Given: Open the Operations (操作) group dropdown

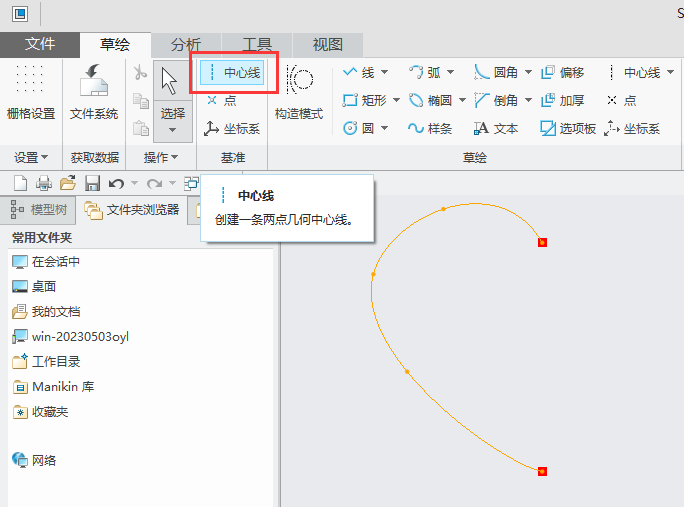Looking at the screenshot, I should coord(161,158).
